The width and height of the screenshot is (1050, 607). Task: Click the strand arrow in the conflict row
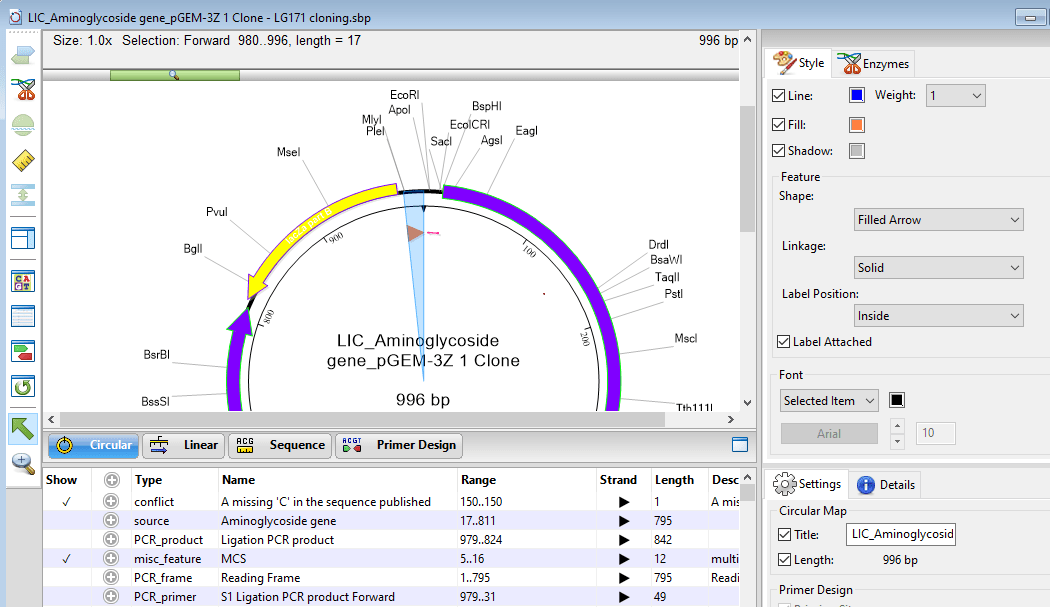pyautogui.click(x=624, y=502)
